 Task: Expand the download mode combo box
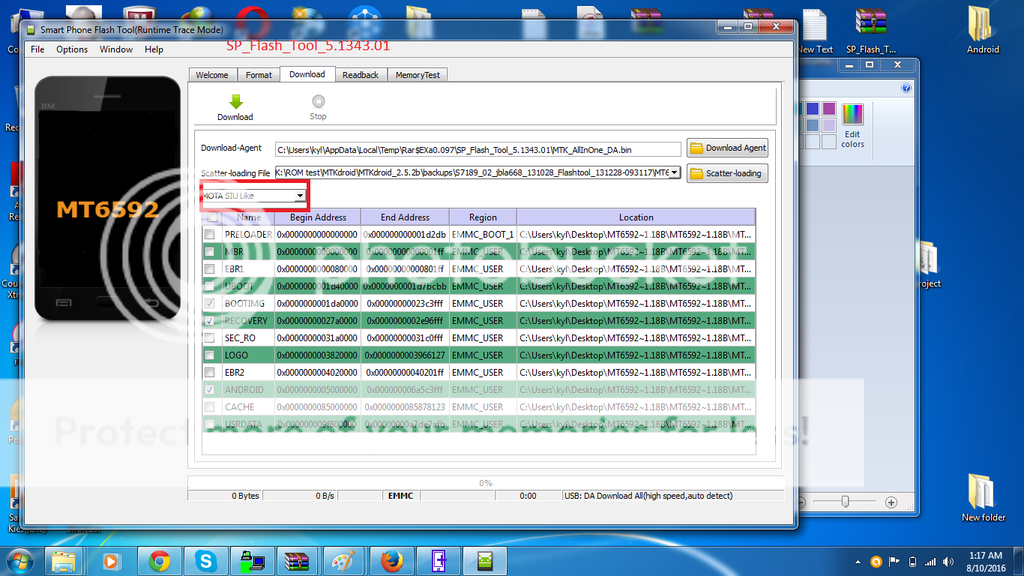pyautogui.click(x=299, y=196)
